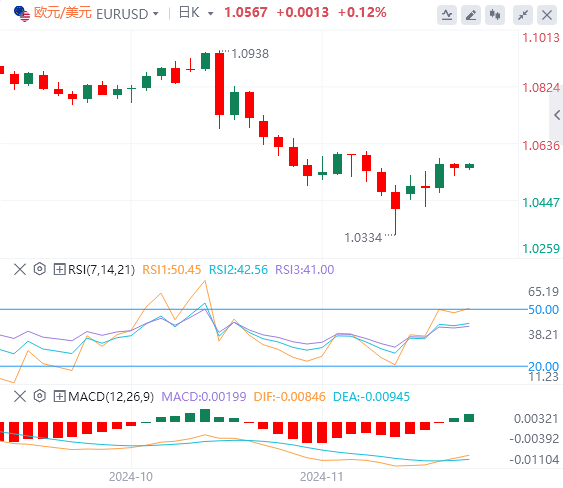This screenshot has width=563, height=488.
Task: Click the 1.0334 low price marker
Action: pos(363,238)
